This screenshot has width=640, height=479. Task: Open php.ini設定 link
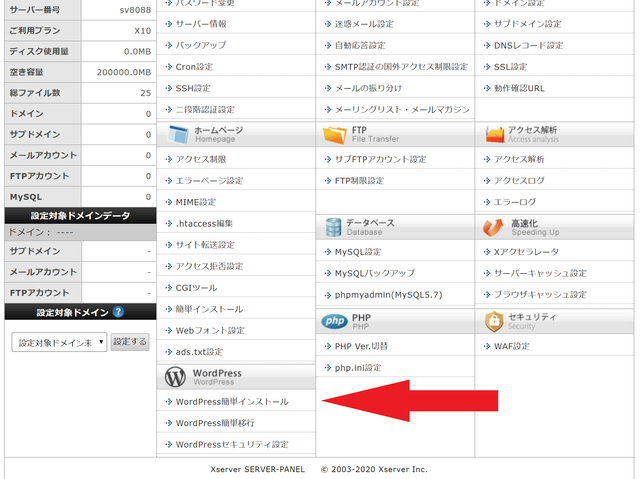click(358, 368)
